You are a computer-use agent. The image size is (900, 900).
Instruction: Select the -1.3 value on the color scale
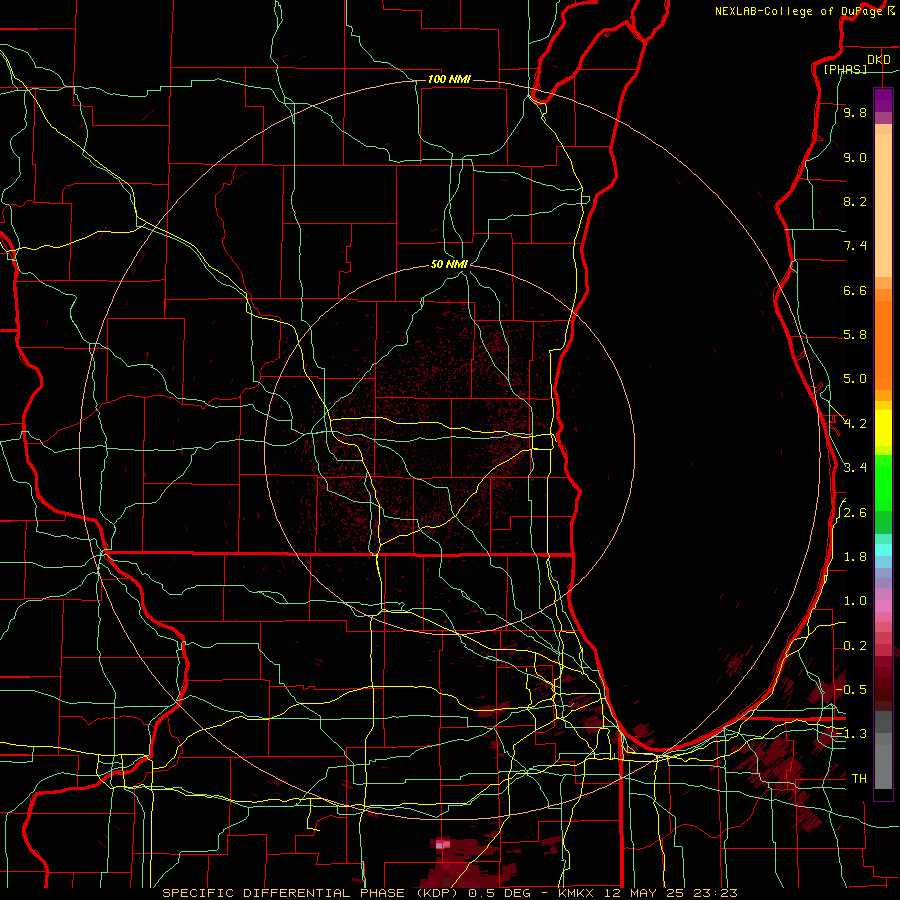(852, 734)
